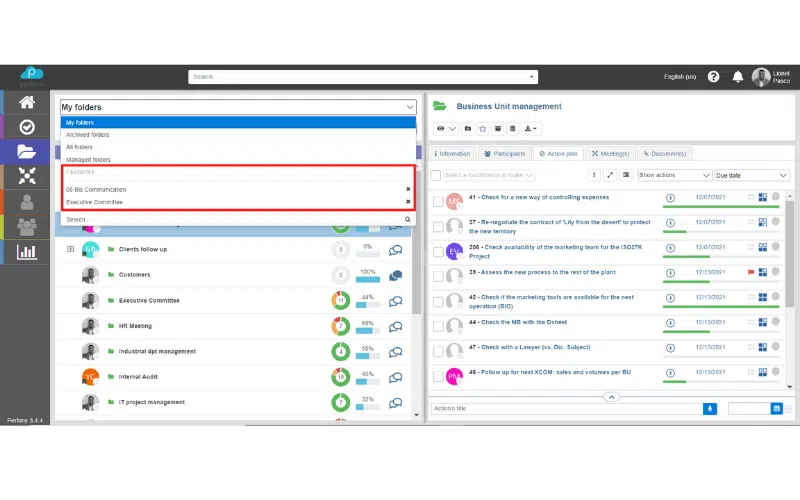This screenshot has width=800, height=500.
Task: Toggle the select-all actions checkbox
Action: (436, 175)
